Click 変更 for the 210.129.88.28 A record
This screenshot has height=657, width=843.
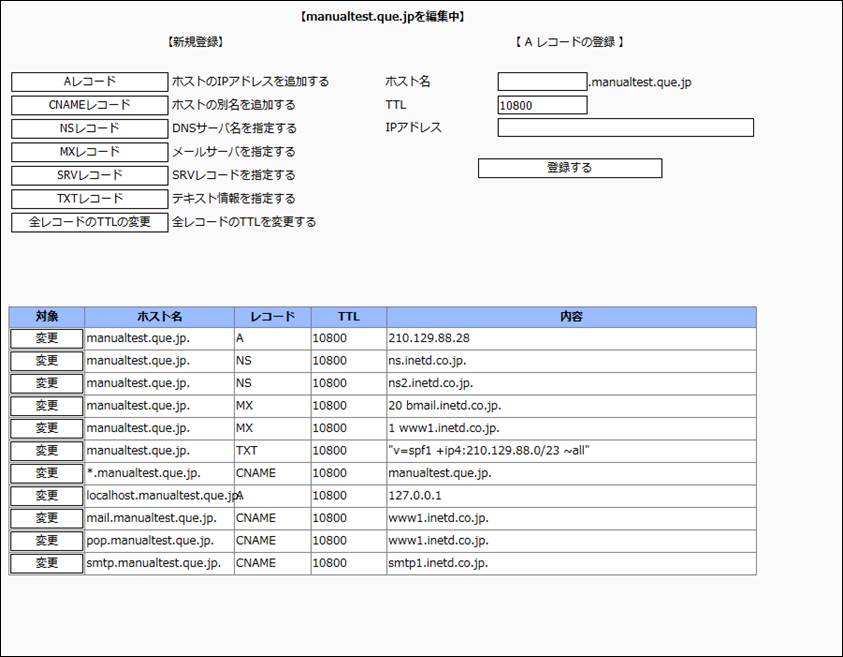coord(47,339)
